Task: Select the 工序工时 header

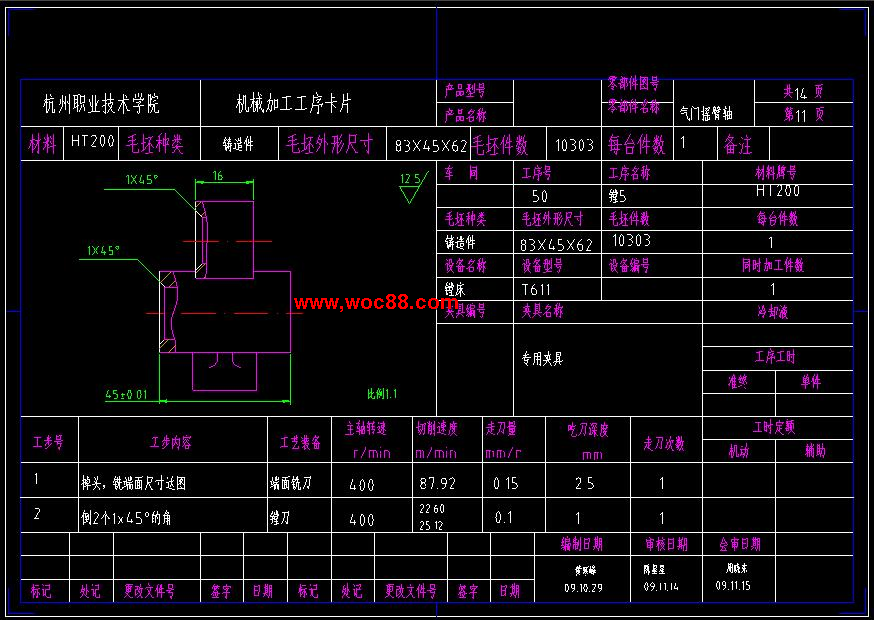Action: click(775, 357)
